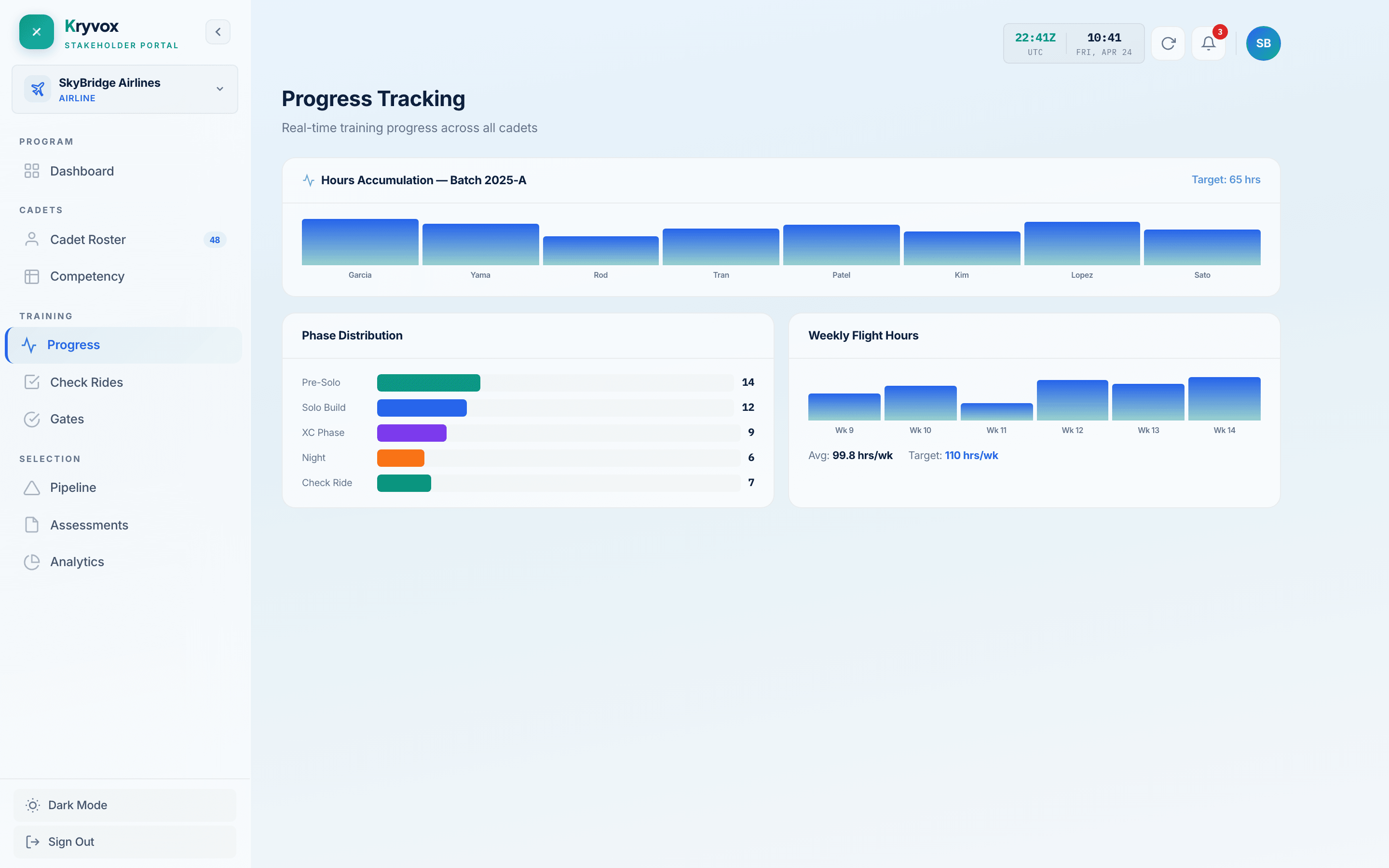Click the Tran hours bar
1389x868 pixels.
(721, 246)
